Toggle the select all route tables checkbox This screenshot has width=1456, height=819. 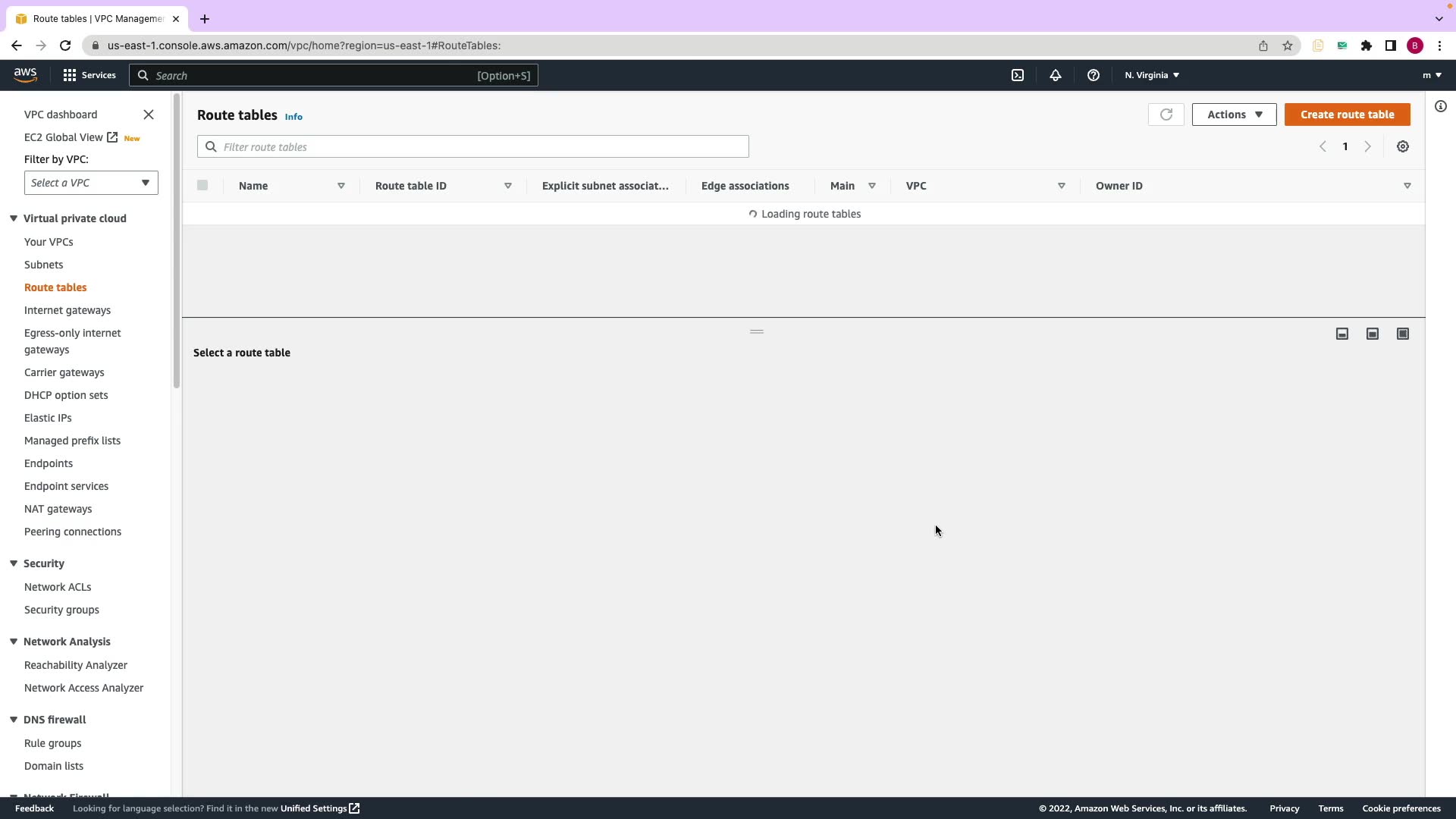coord(202,186)
